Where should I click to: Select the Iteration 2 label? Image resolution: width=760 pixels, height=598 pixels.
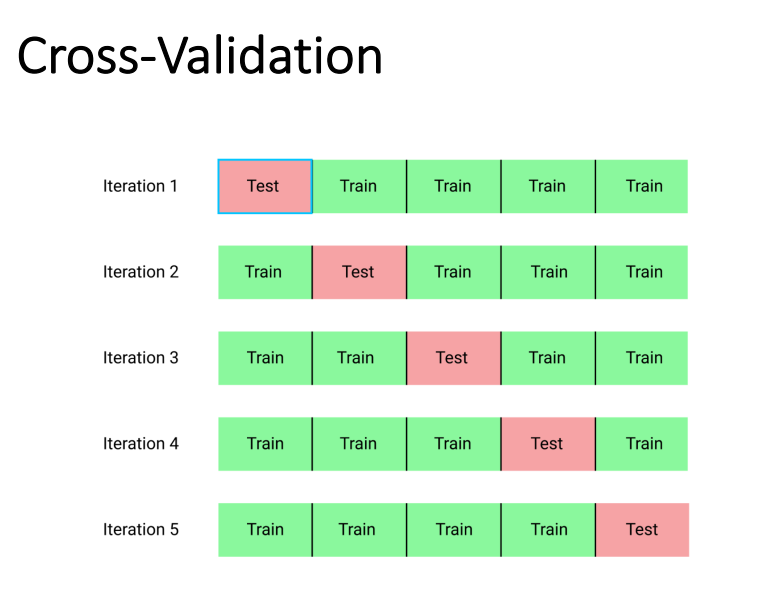(x=140, y=272)
